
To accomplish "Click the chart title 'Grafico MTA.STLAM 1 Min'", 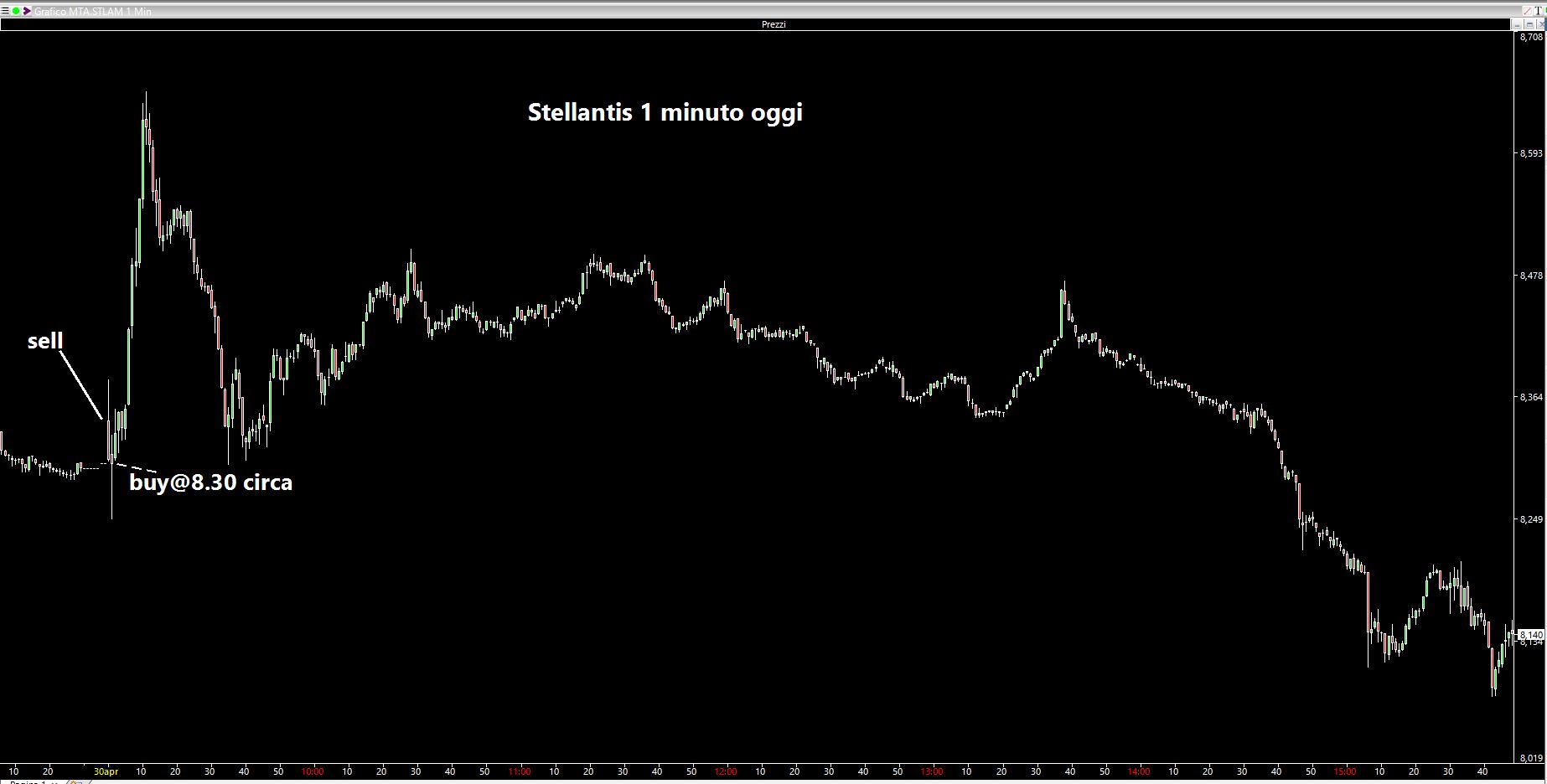I will click(x=93, y=12).
